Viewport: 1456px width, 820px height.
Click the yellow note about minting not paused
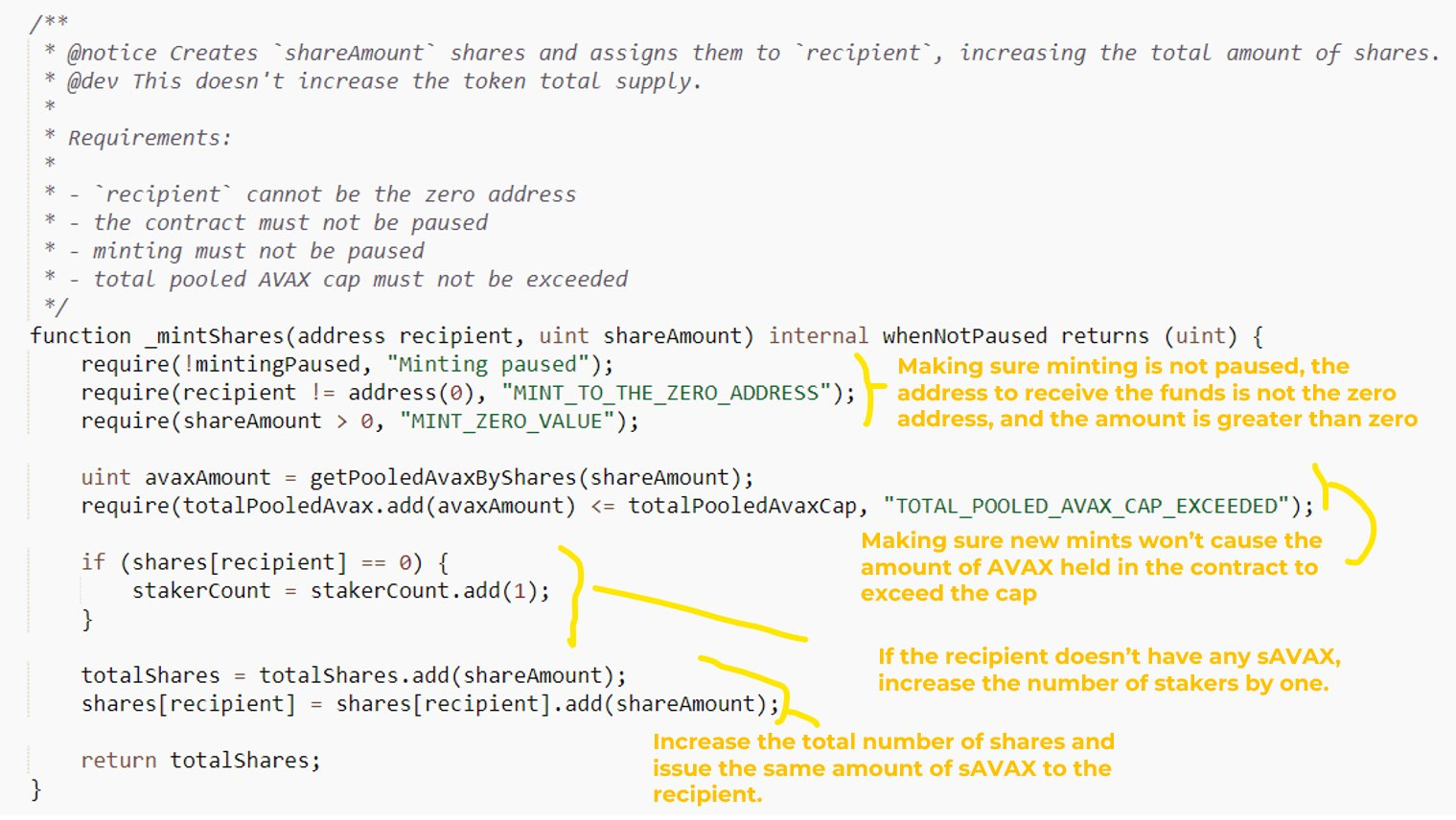(1155, 393)
